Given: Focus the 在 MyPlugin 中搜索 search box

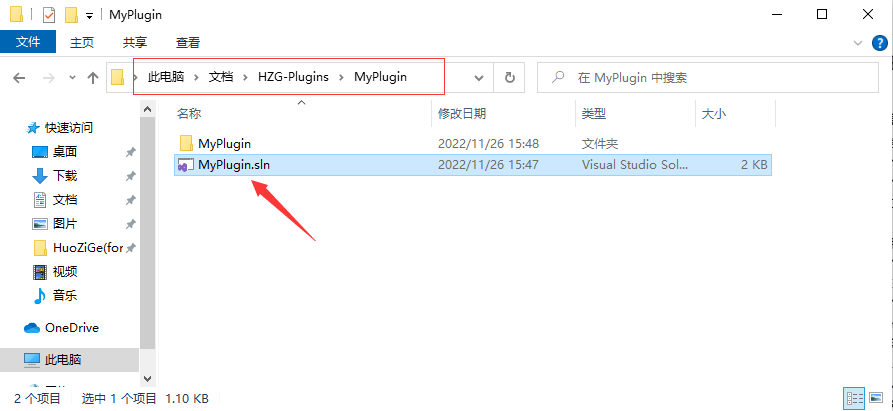Looking at the screenshot, I should (707, 77).
